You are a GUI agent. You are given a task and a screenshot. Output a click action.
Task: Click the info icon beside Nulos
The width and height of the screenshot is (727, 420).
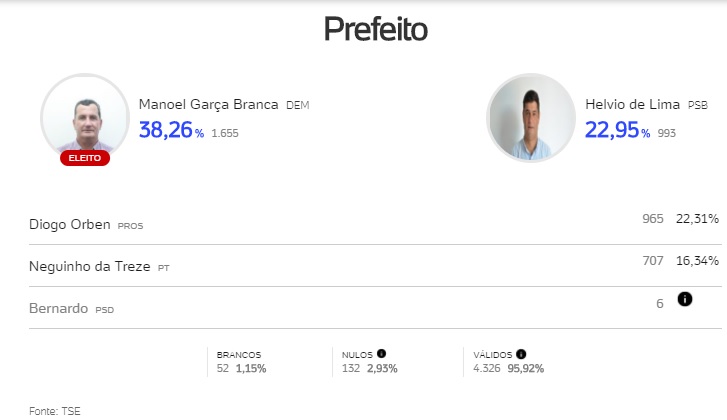[x=382, y=353]
